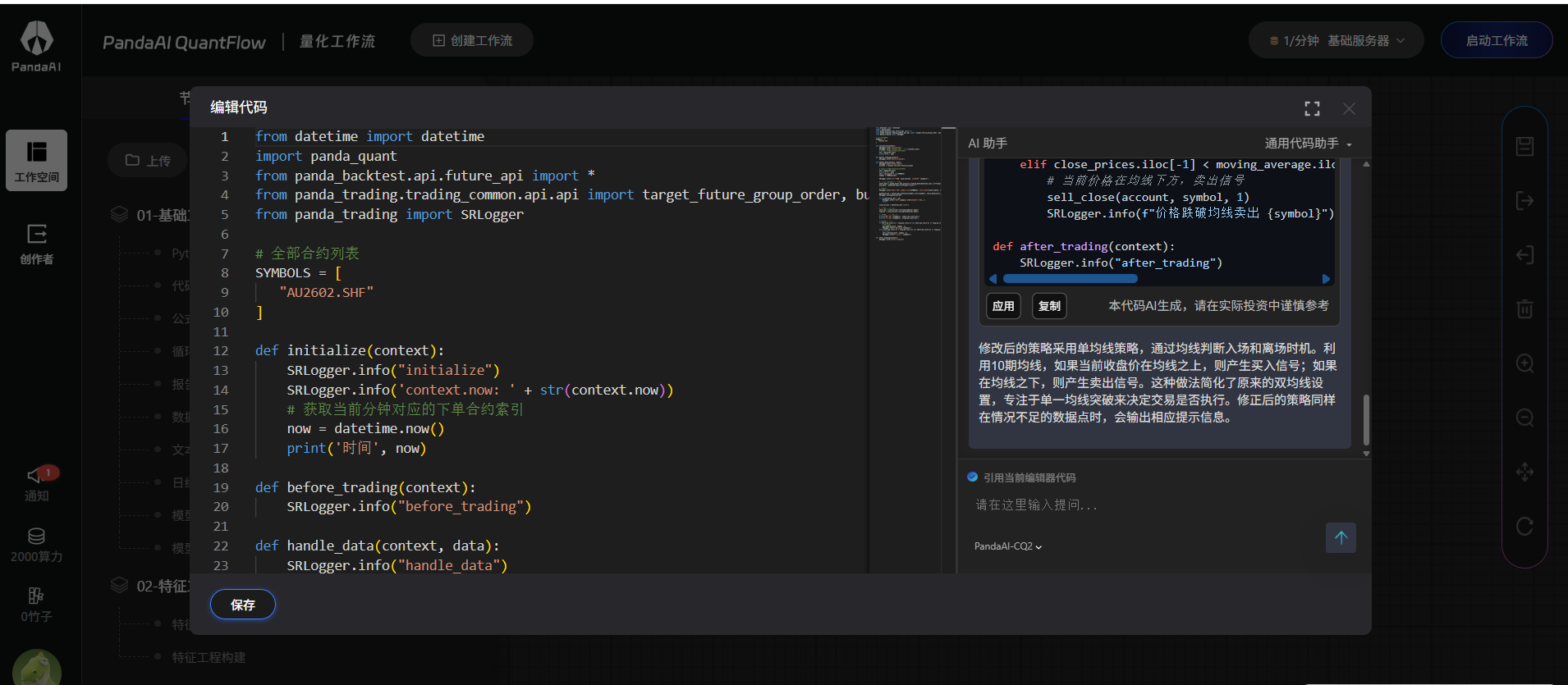
Task: Open the 工作空间 workspace section
Action: tap(36, 161)
